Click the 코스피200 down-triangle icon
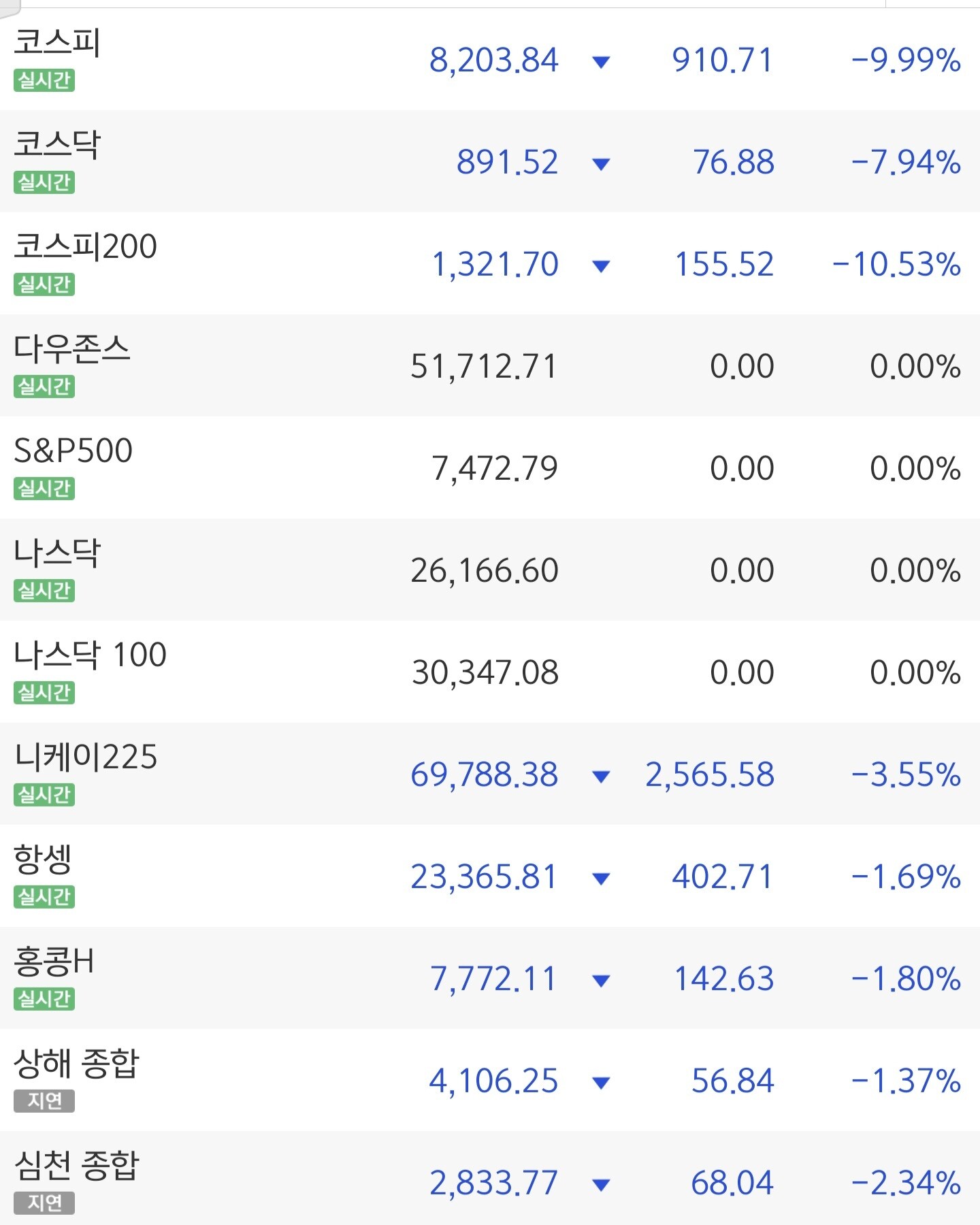The height and width of the screenshot is (1225, 980). click(601, 266)
